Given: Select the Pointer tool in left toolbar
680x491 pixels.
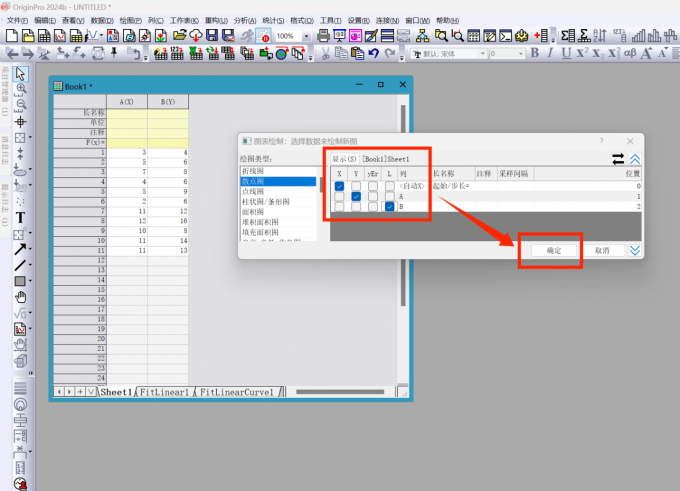Looking at the screenshot, I should pyautogui.click(x=20, y=74).
